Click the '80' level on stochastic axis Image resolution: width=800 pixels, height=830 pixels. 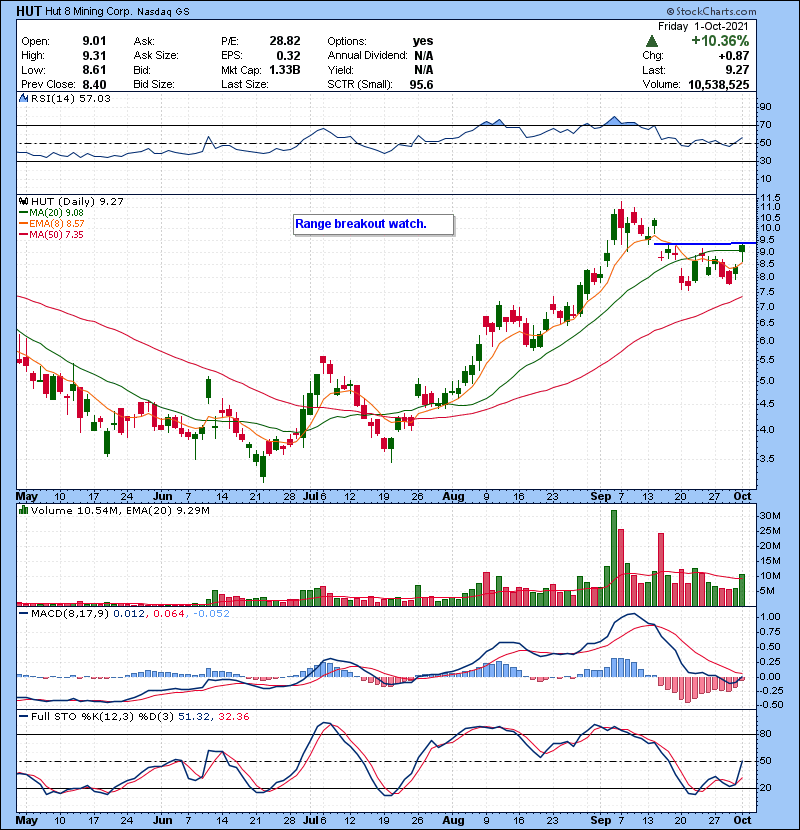[x=766, y=734]
